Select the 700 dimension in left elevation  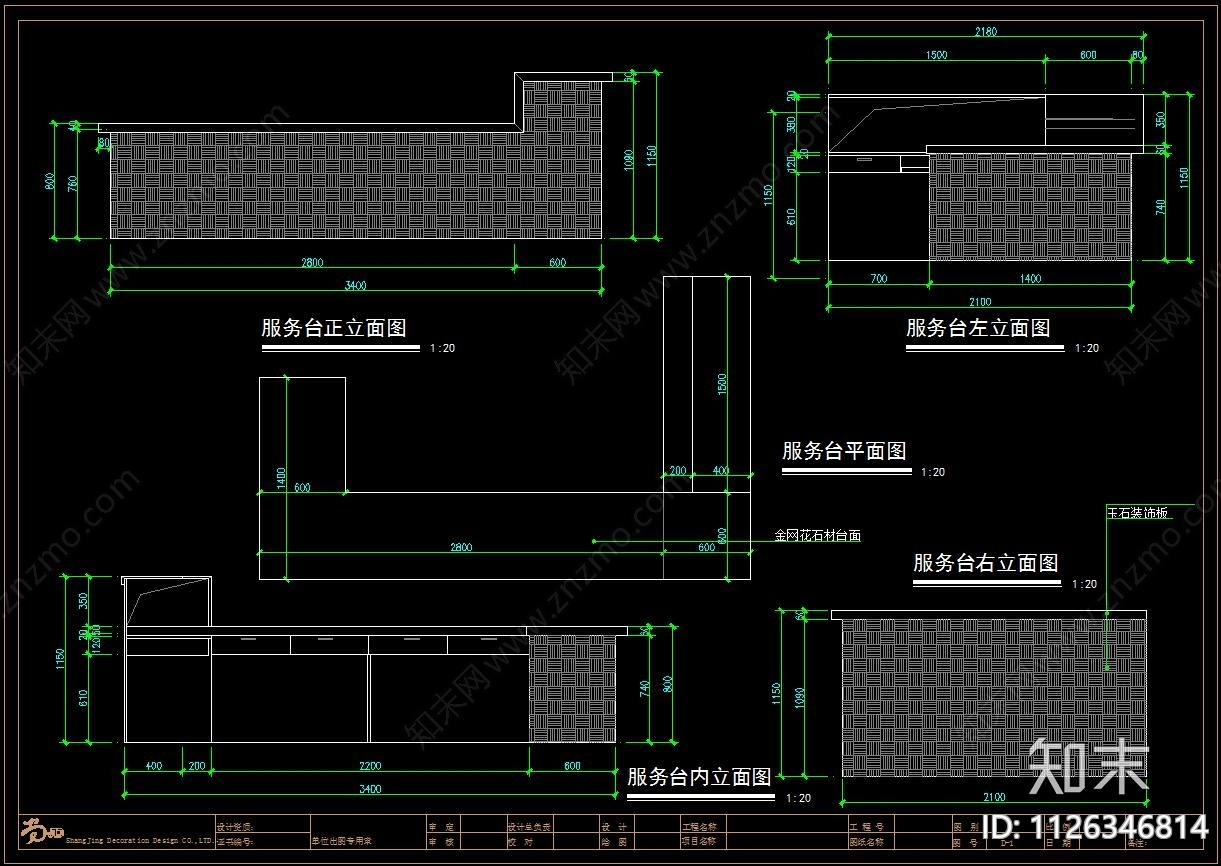(x=879, y=279)
